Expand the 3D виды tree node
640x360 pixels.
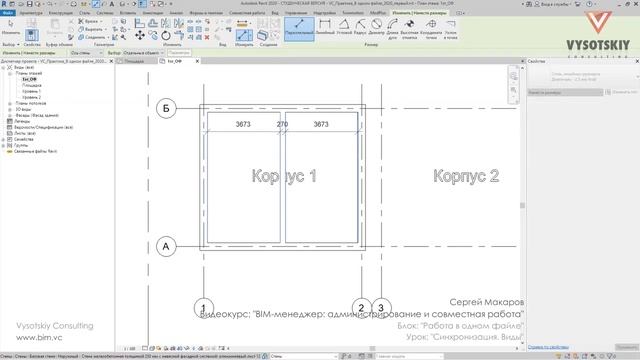(10, 109)
